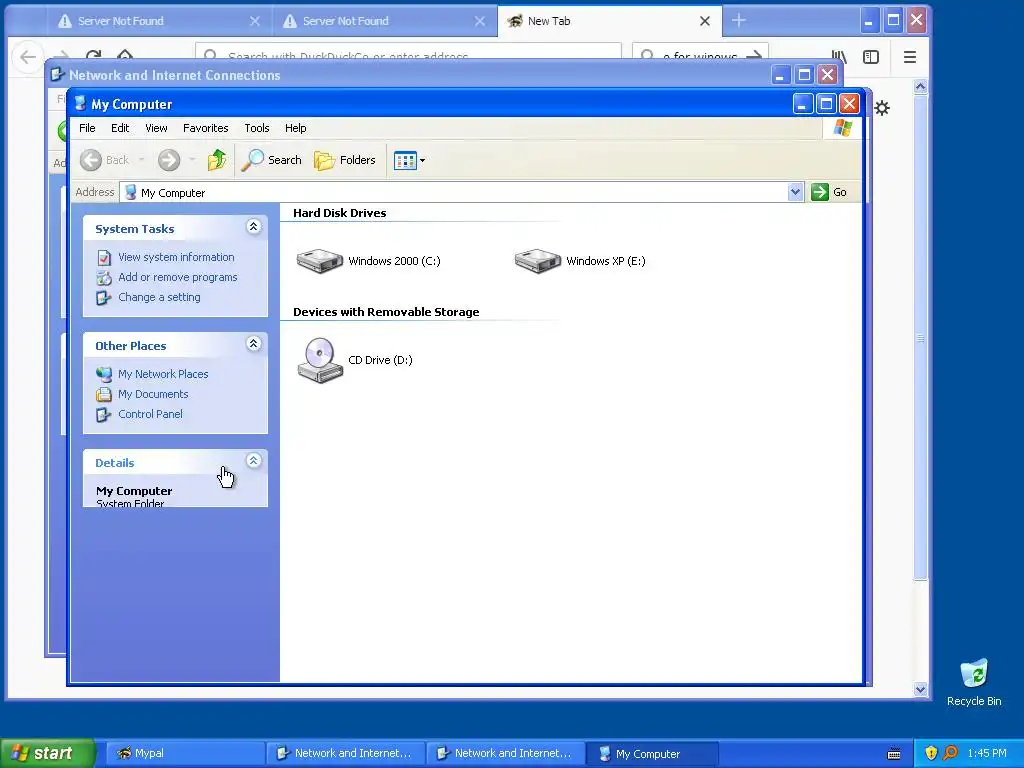
Task: Open the Windows 2000 (C:) drive icon
Action: click(319, 261)
